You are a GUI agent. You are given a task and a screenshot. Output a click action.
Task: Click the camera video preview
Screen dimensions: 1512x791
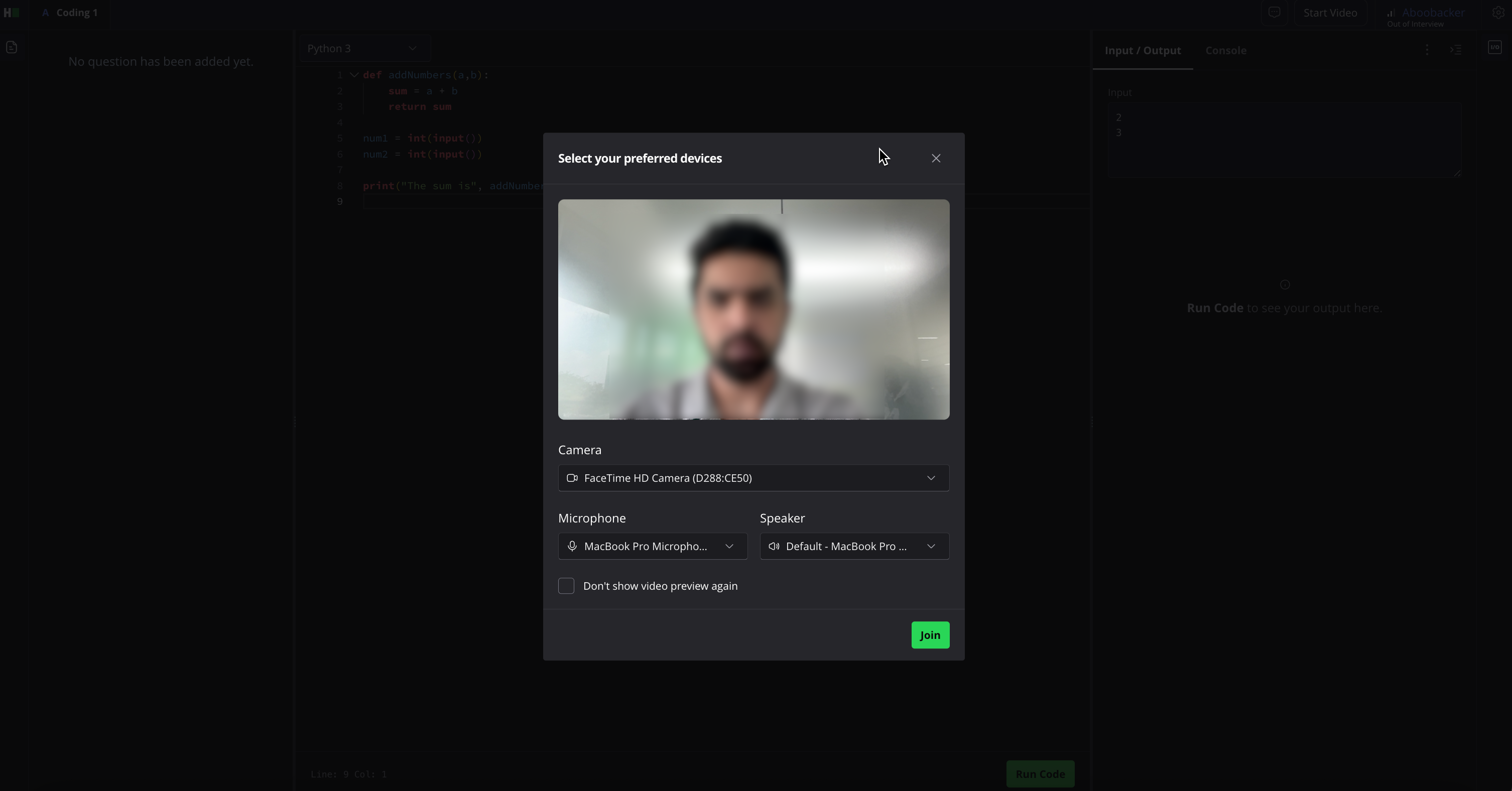[753, 309]
